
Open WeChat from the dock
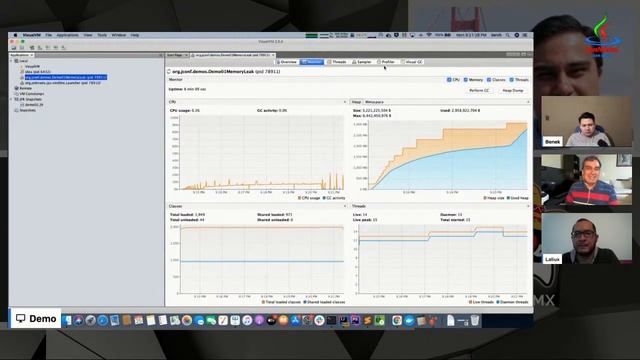211,320
